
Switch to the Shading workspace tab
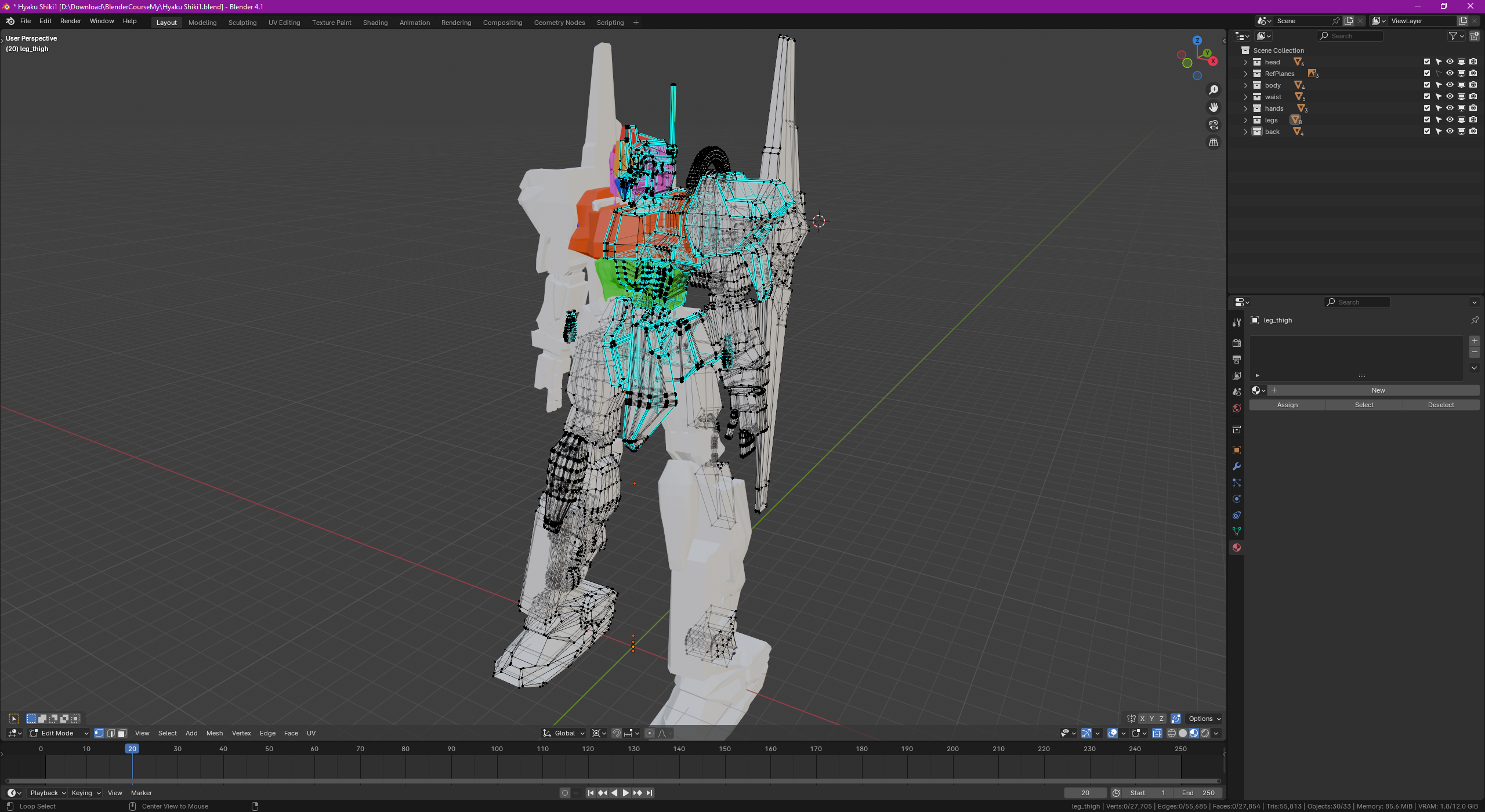[x=375, y=23]
